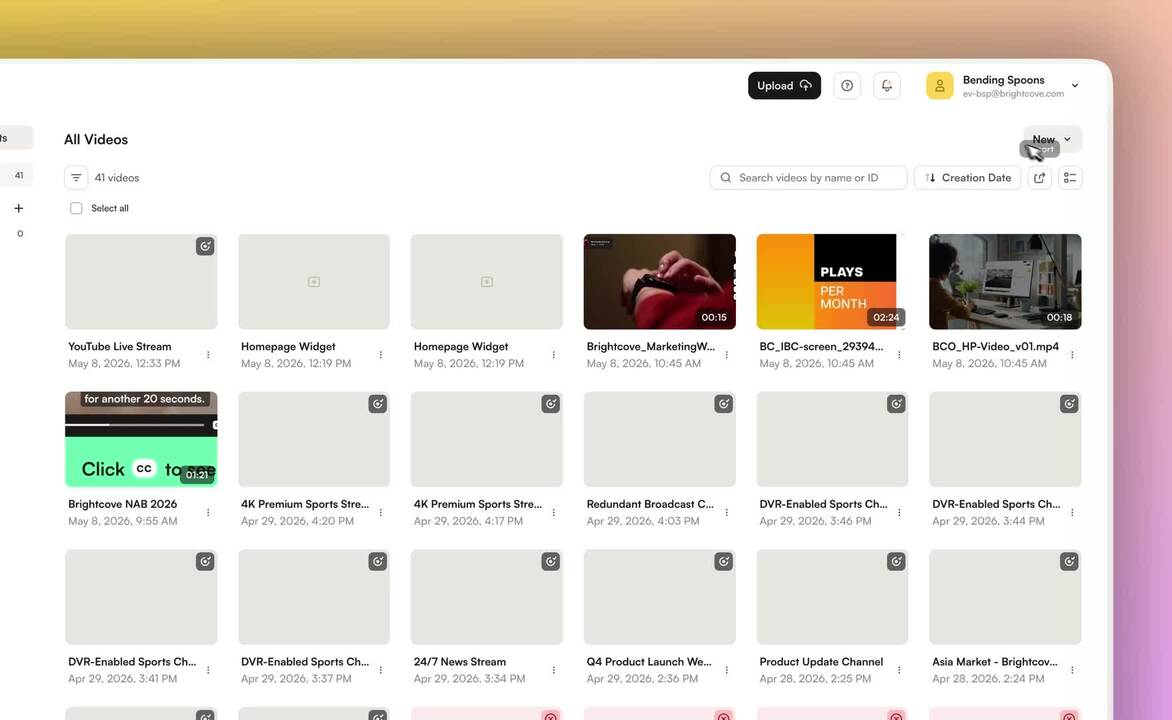The image size is (1172, 720).
Task: Switch to list view layout icon
Action: (x=1070, y=178)
